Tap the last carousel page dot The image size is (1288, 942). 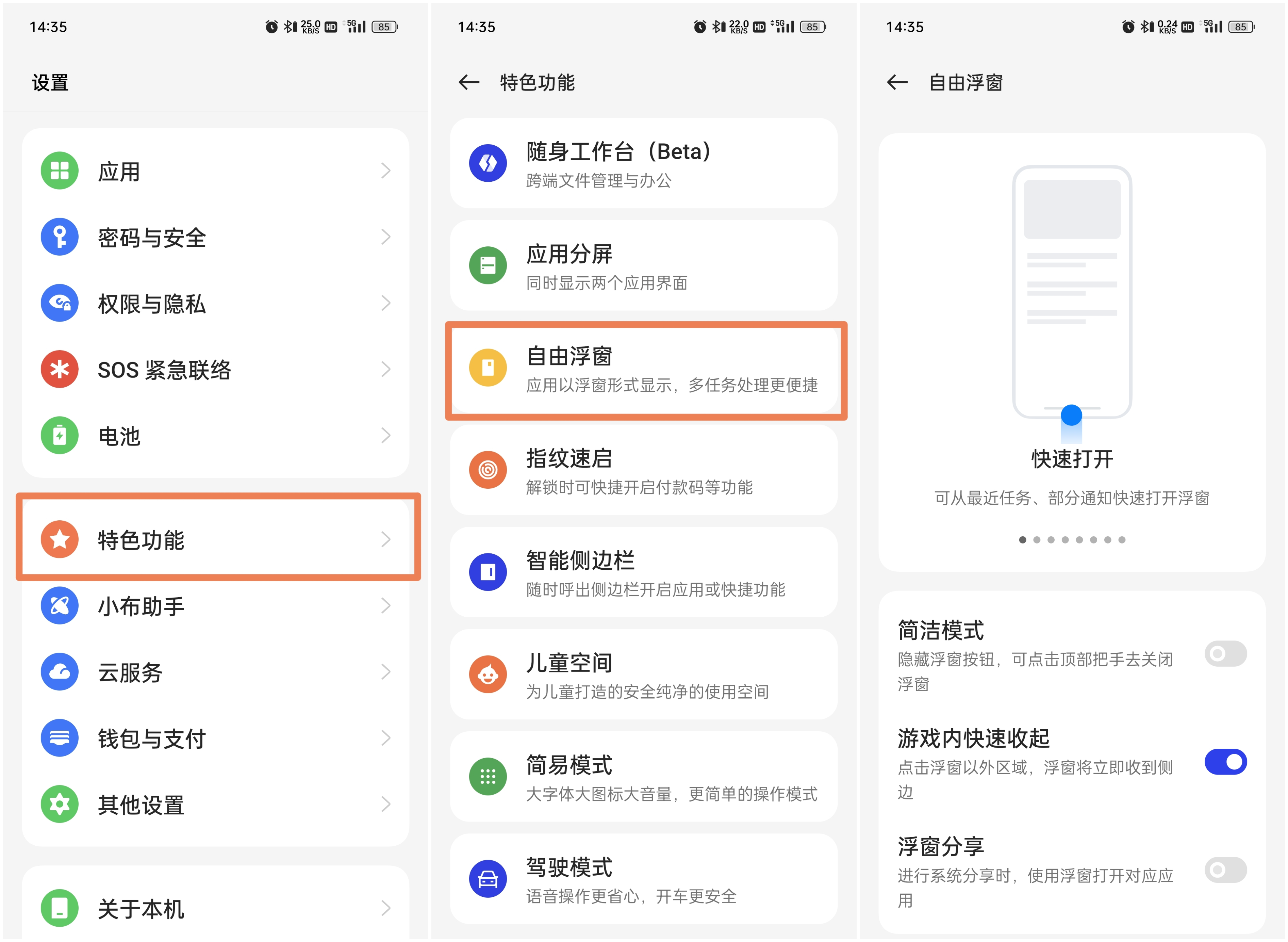[1122, 540]
